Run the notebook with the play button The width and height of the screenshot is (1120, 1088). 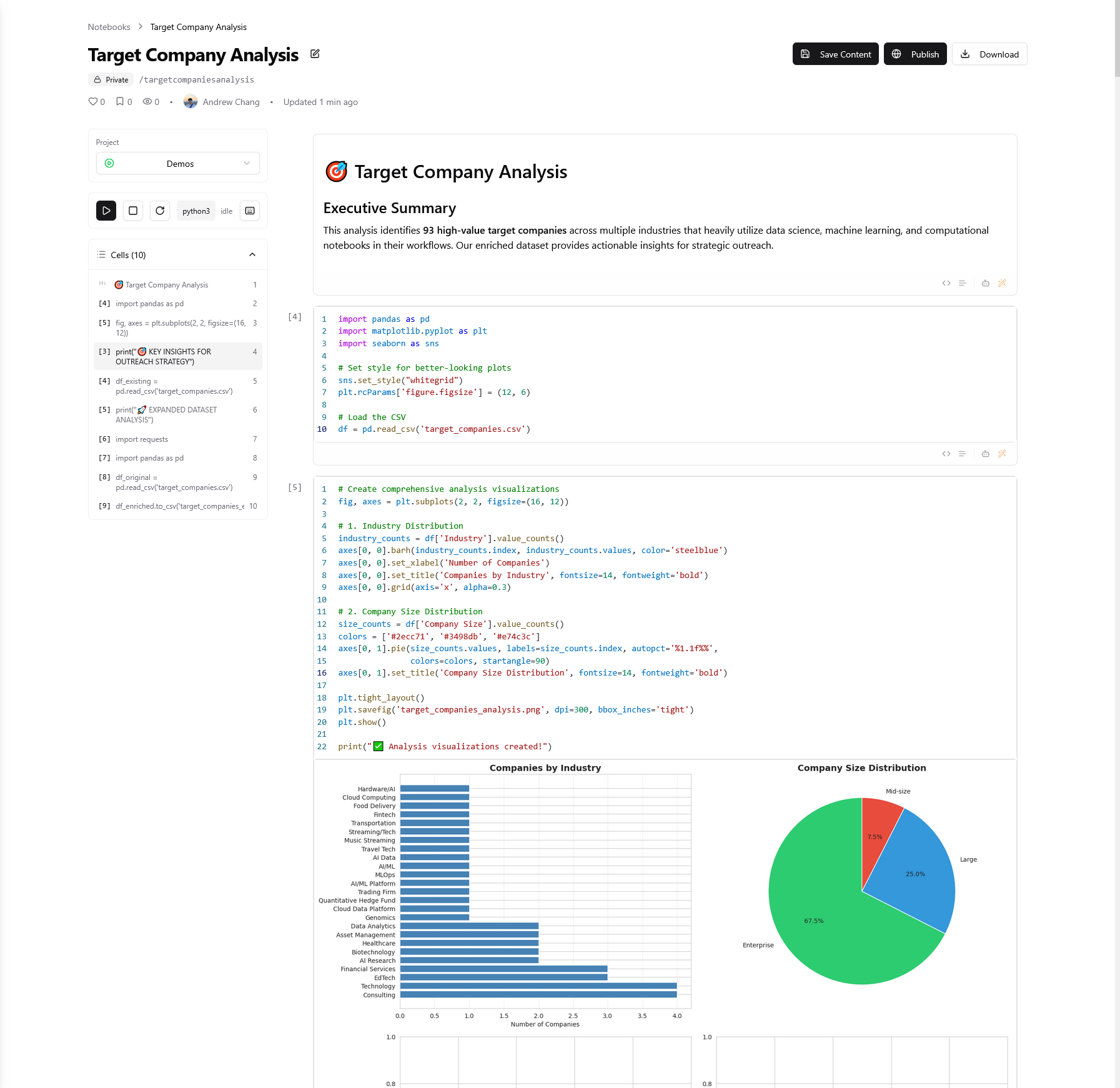[106, 211]
